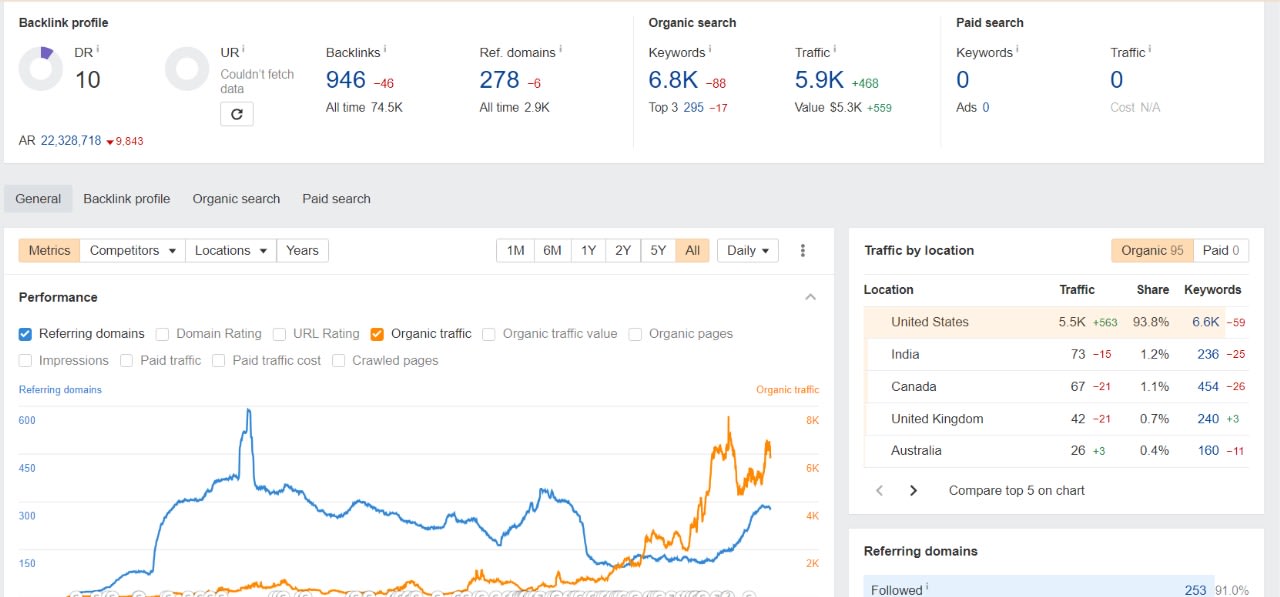Viewport: 1280px width, 597px height.
Task: Enable the Domain Rating checkbox
Action: coord(162,334)
